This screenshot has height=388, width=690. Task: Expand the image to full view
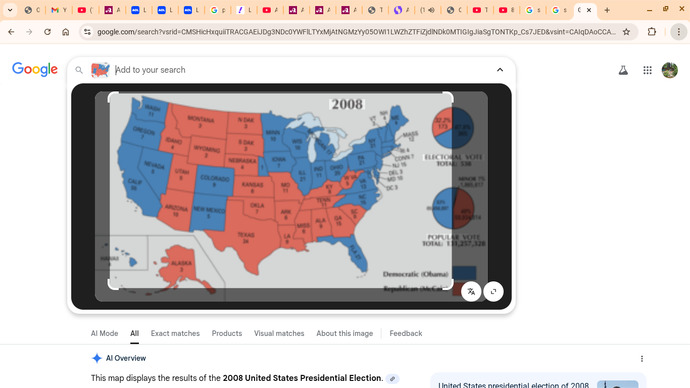(x=493, y=291)
